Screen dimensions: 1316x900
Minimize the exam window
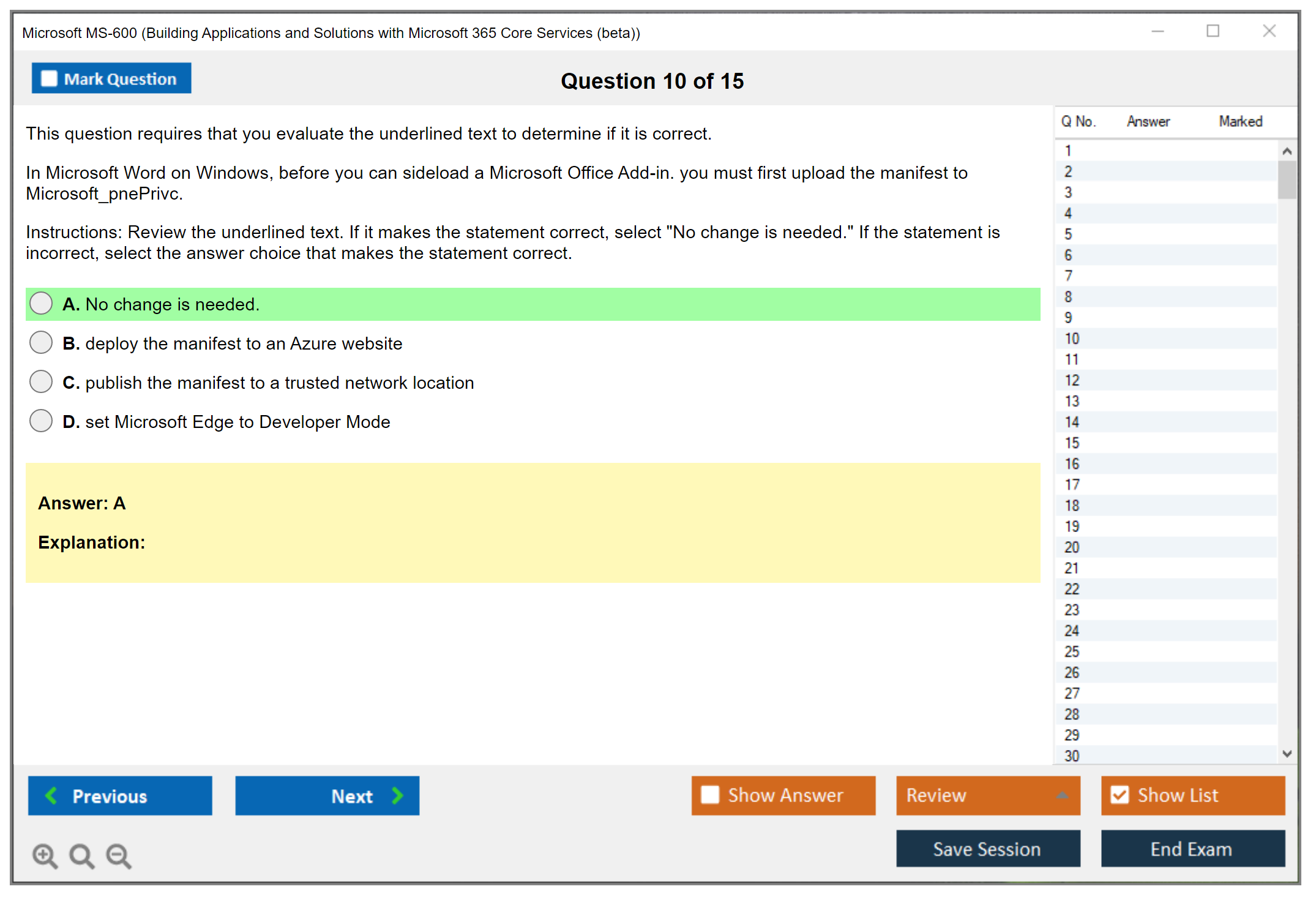click(1157, 31)
